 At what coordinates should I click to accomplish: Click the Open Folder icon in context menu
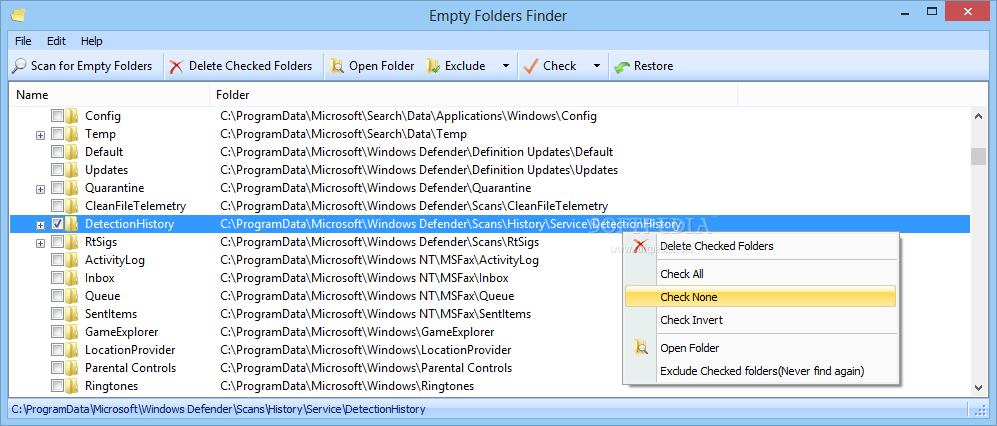tap(641, 347)
